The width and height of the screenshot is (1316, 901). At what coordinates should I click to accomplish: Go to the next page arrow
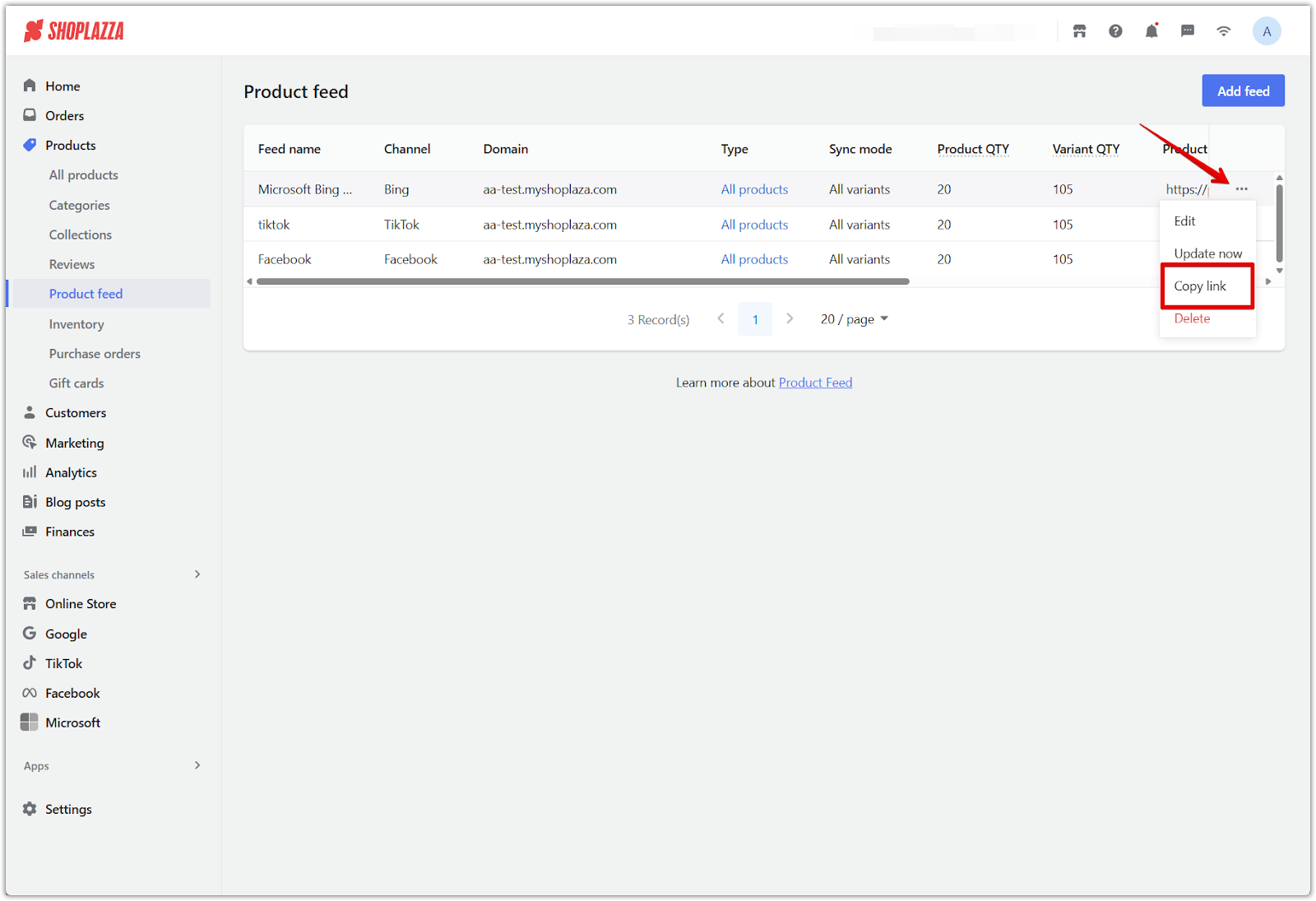790,318
